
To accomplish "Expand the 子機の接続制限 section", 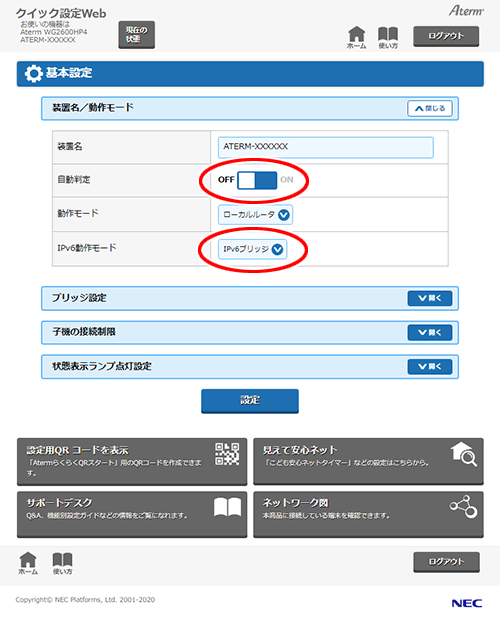I will tap(430, 333).
